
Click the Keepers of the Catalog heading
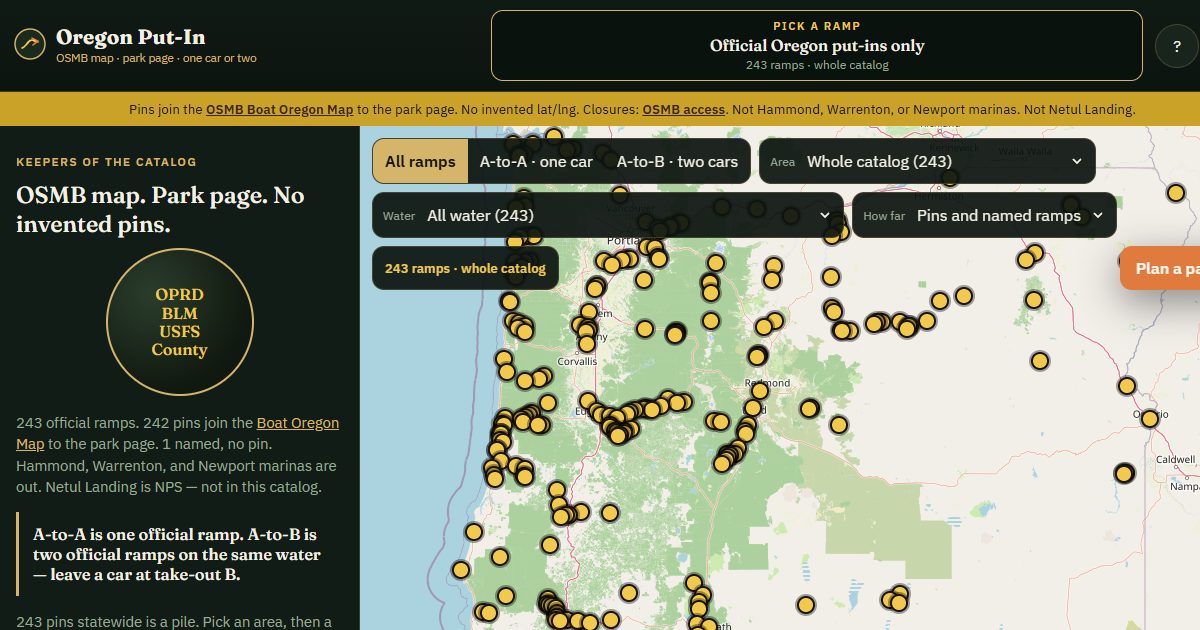click(106, 162)
